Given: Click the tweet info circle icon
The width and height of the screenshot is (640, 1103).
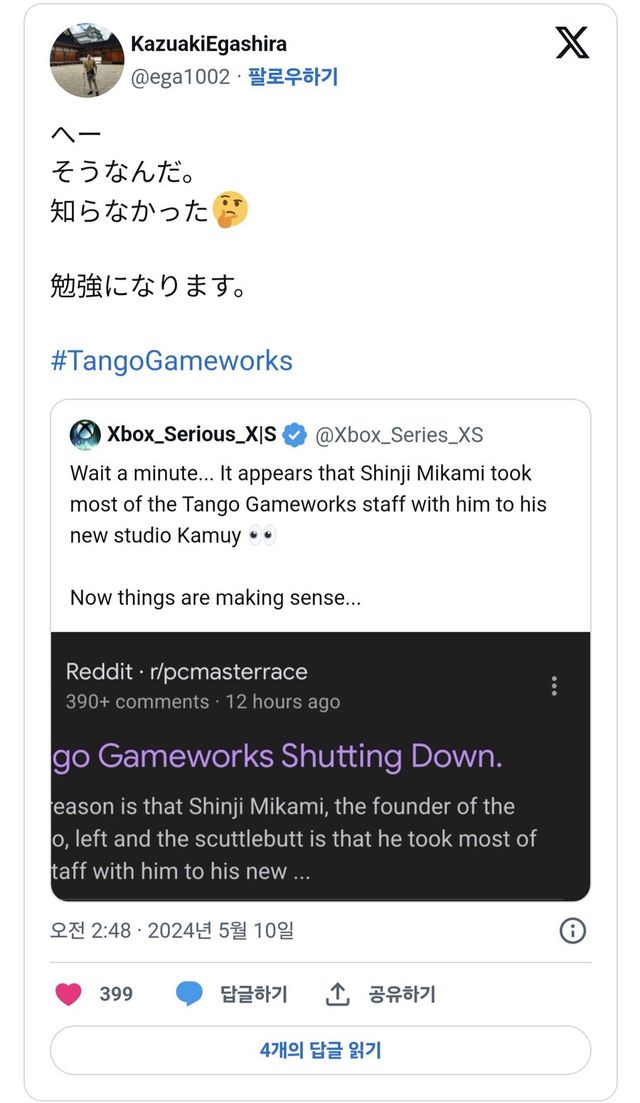Looking at the screenshot, I should [x=572, y=930].
